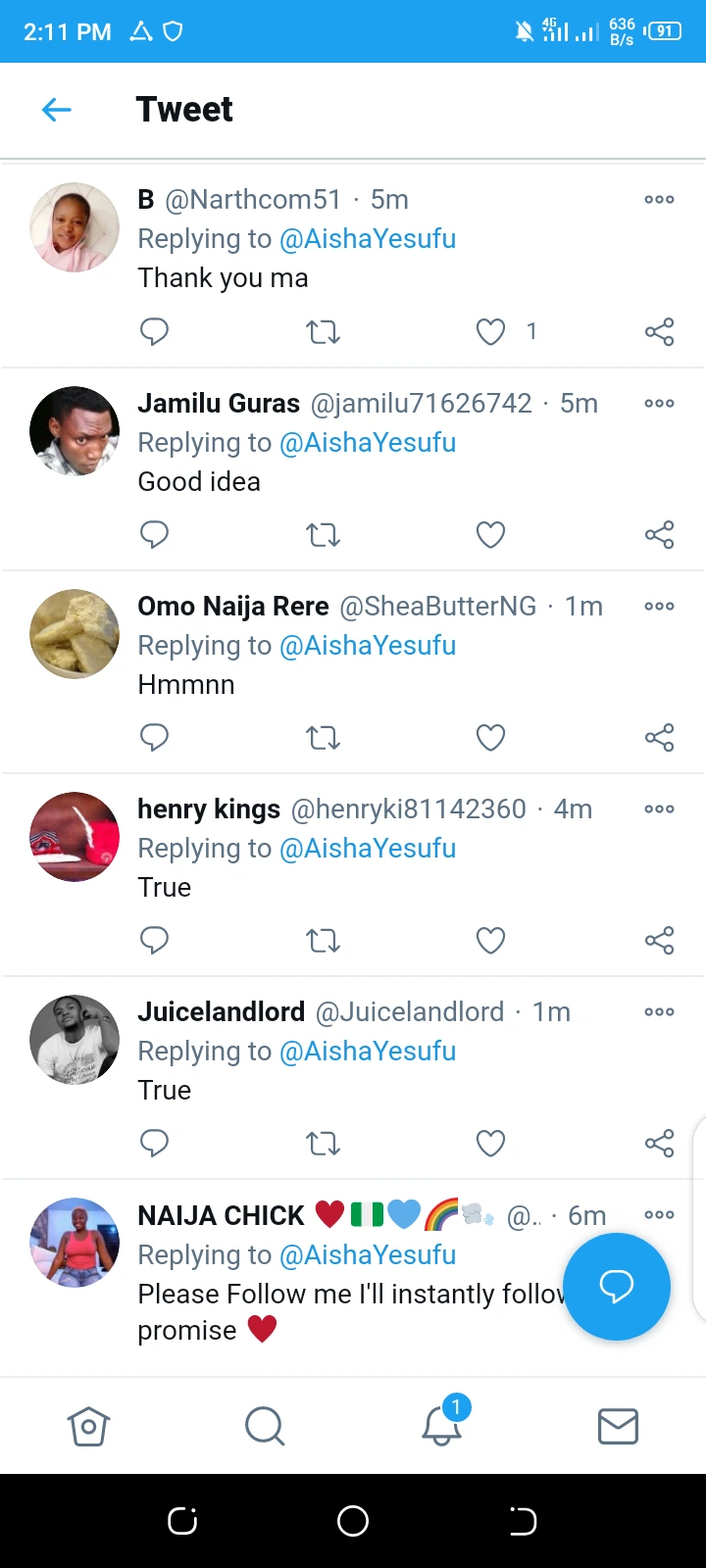Share Omo Naija Rere's 'Hmmnn' tweet
Screen dimensions: 706x1568
(x=659, y=738)
